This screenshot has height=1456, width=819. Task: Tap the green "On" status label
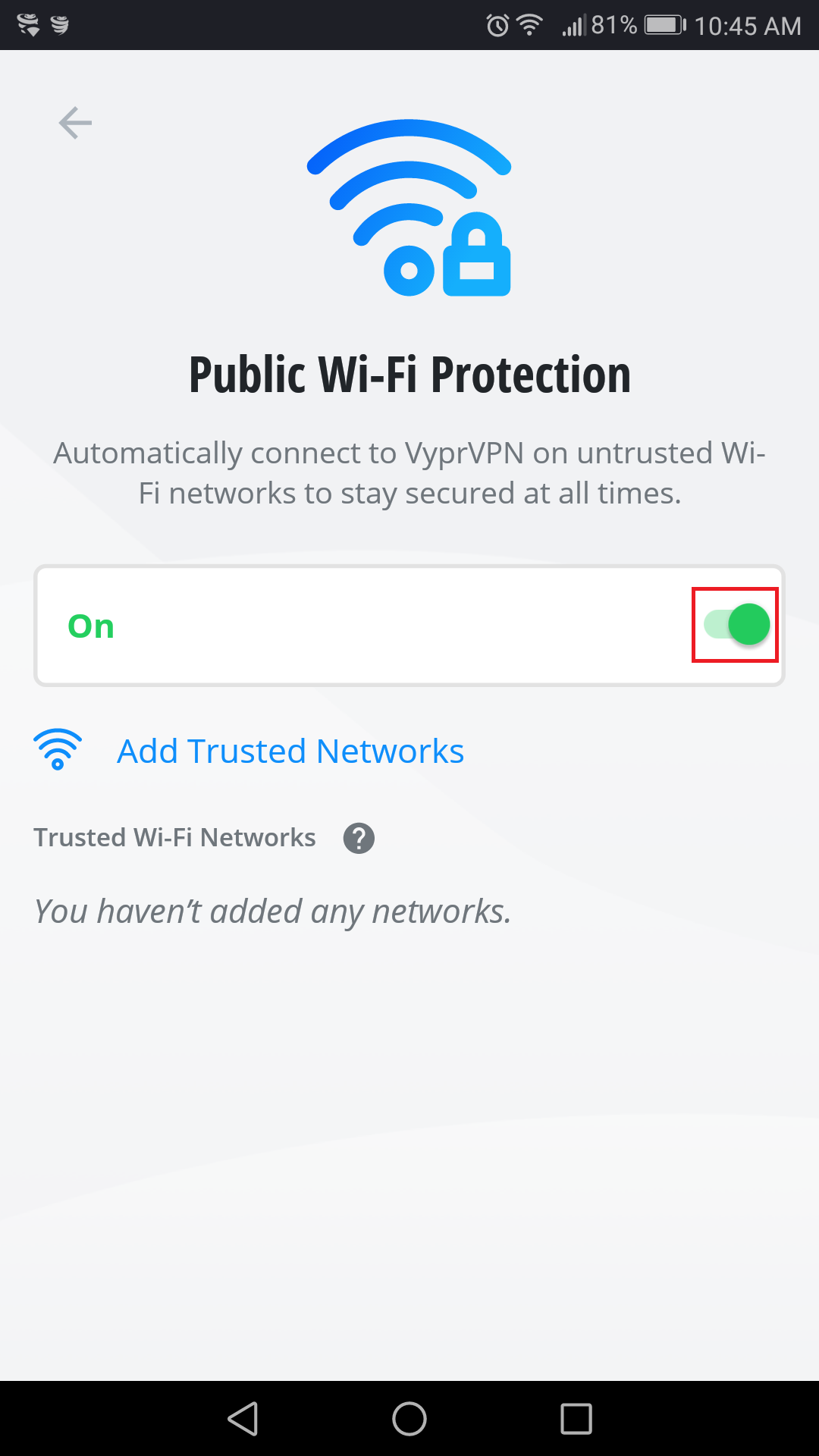point(91,626)
